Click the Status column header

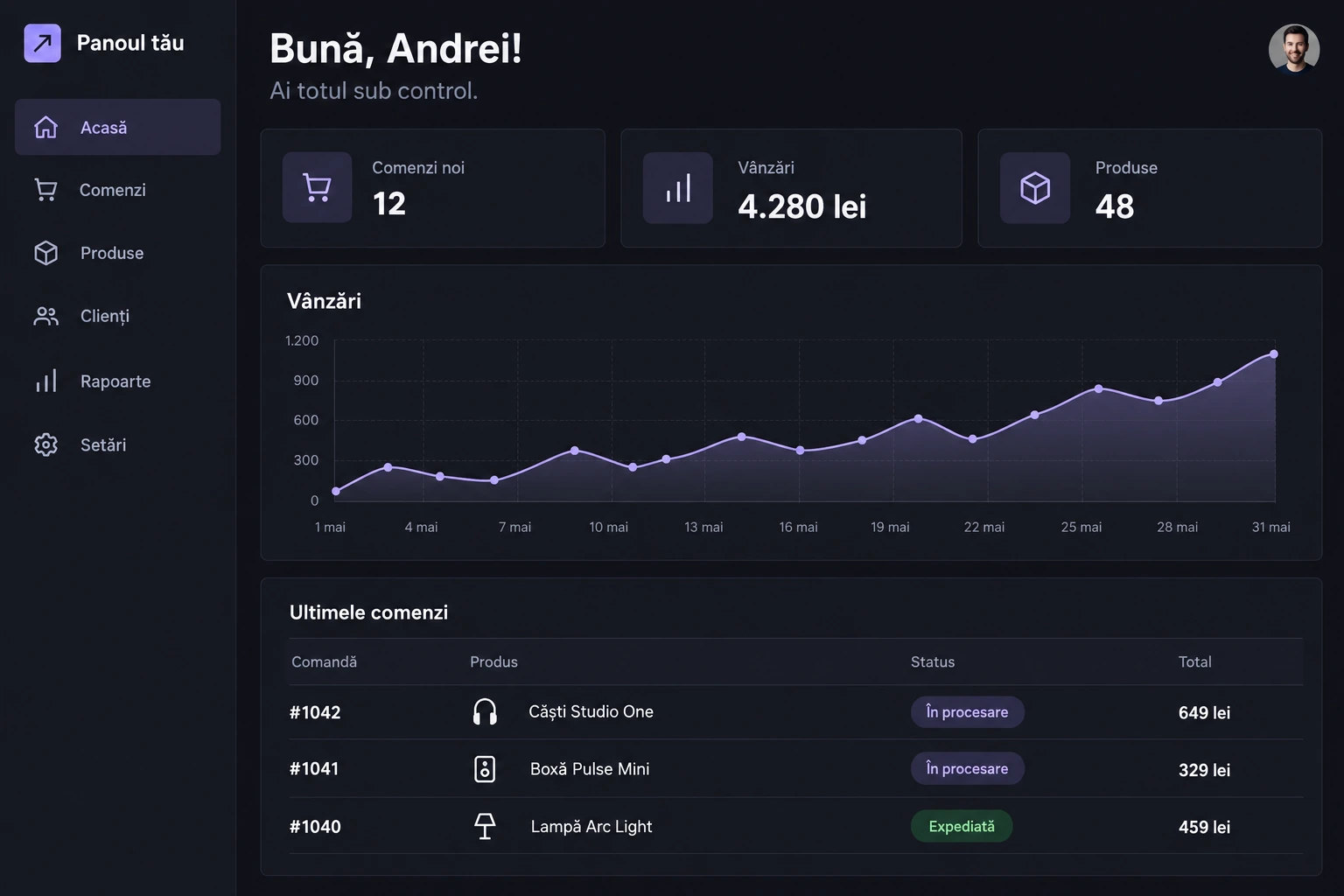point(933,662)
